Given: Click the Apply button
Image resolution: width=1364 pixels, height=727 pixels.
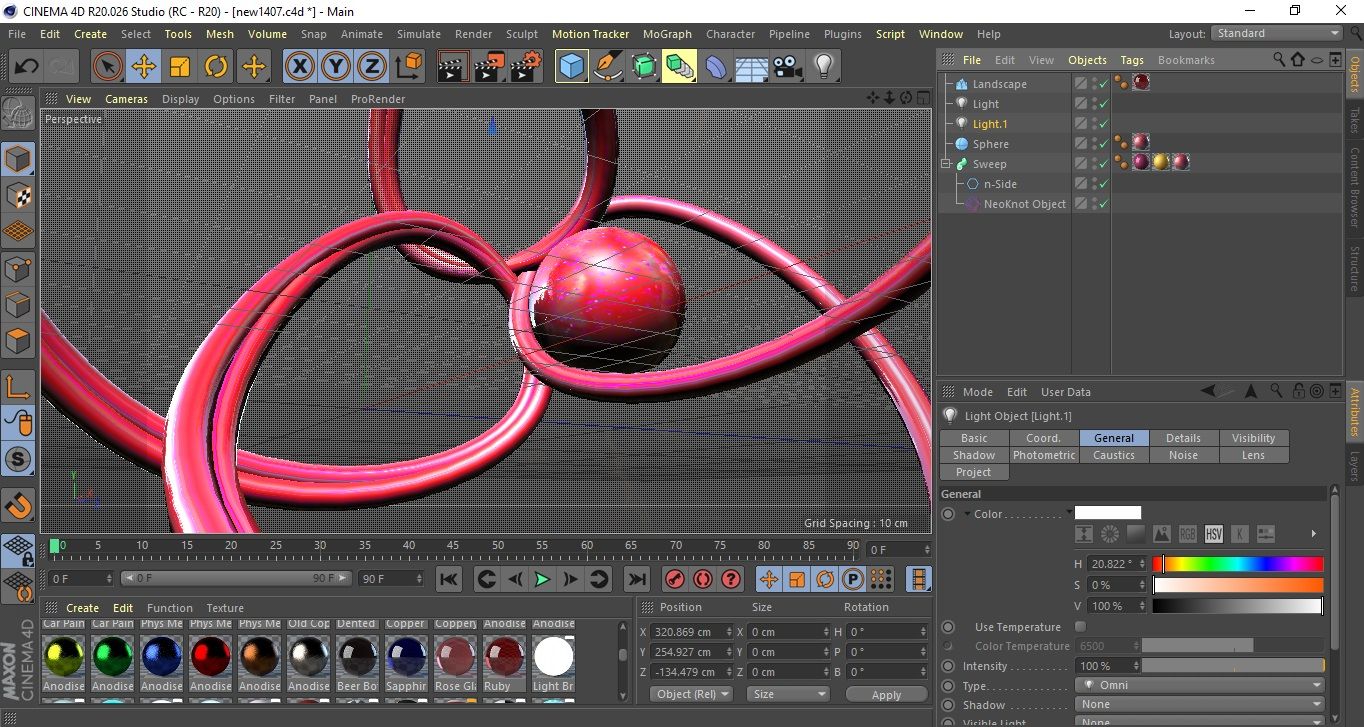Looking at the screenshot, I should 886,694.
